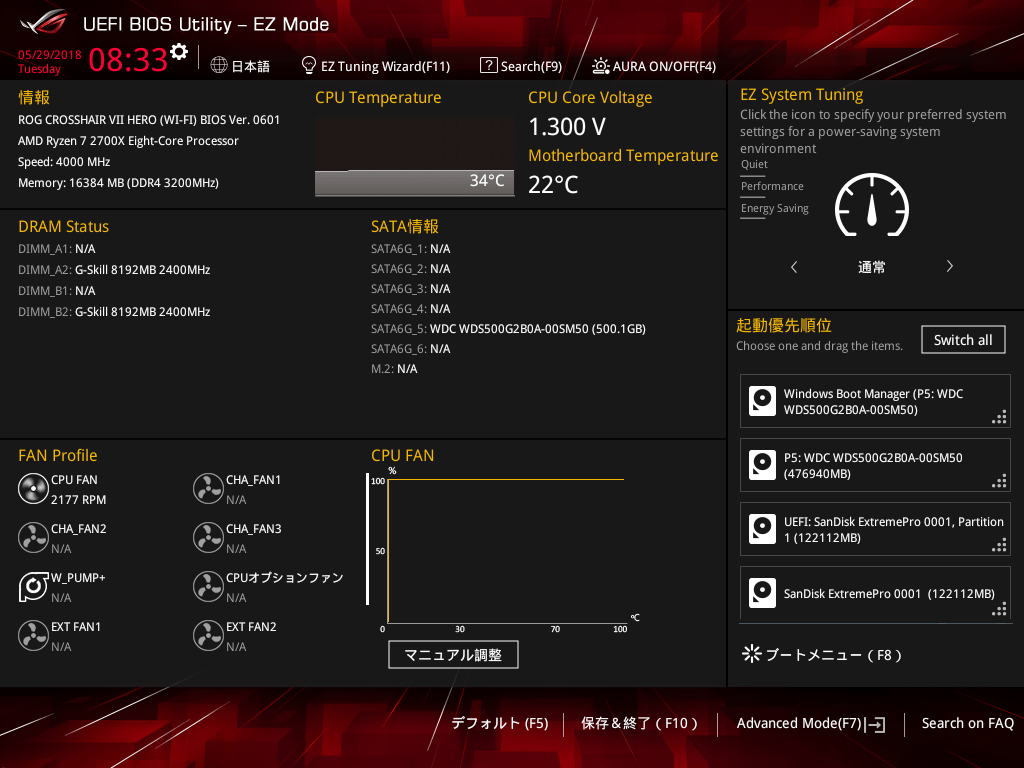Select the EXT FAN2 icon
Screen dimensions: 1024x768
tap(208, 635)
